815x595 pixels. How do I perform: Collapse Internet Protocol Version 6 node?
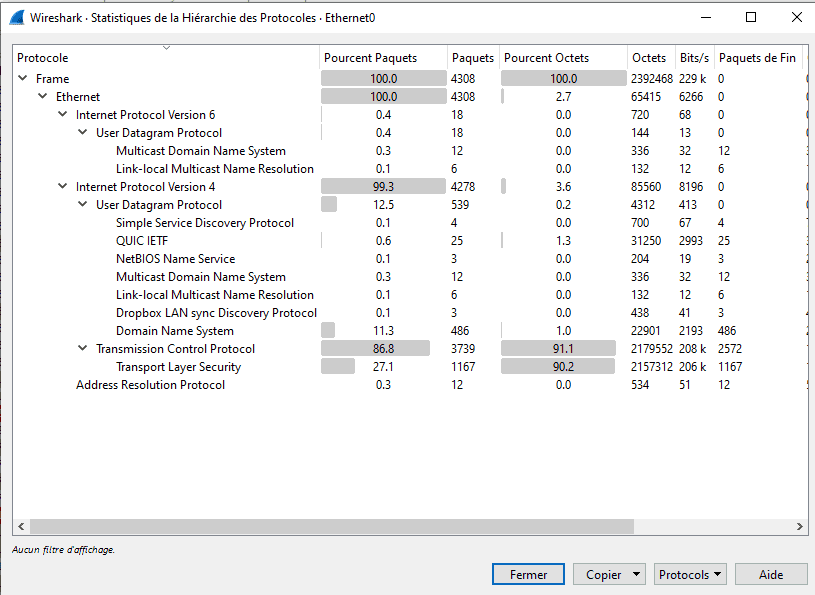click(x=62, y=114)
